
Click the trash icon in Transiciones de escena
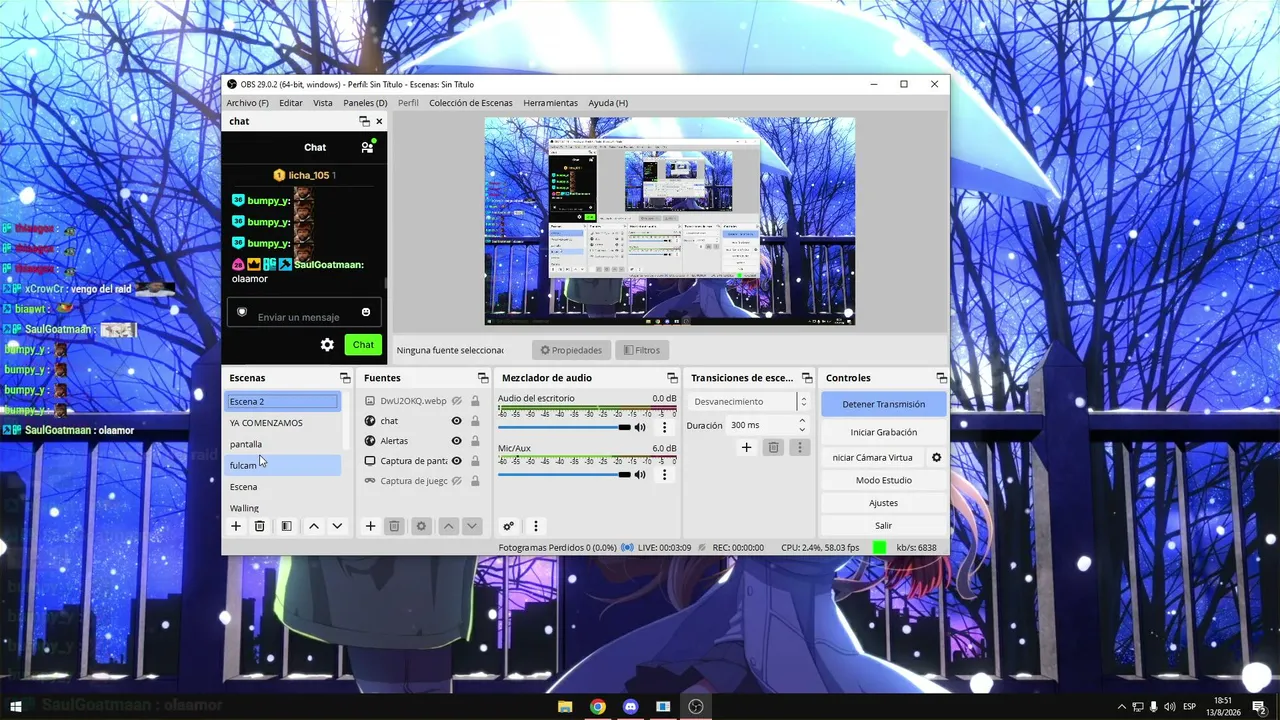click(x=773, y=447)
